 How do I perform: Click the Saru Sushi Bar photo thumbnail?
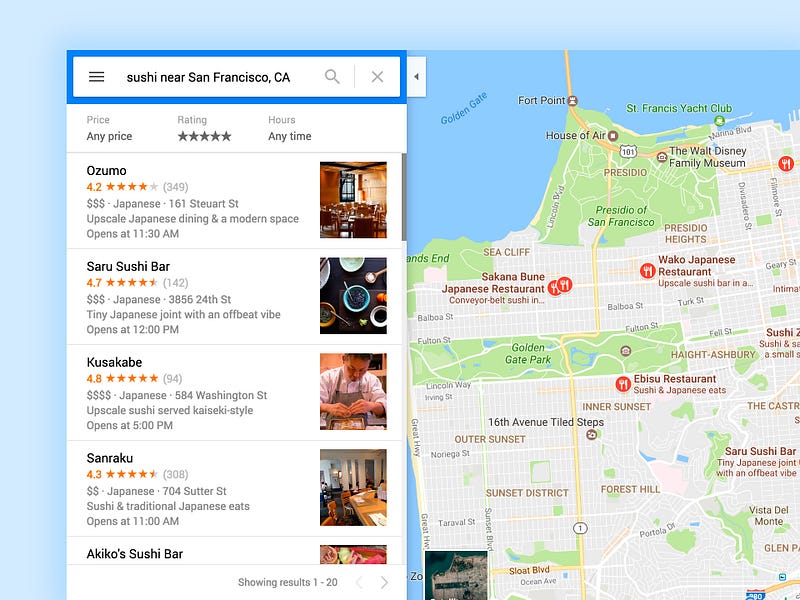pos(353,296)
